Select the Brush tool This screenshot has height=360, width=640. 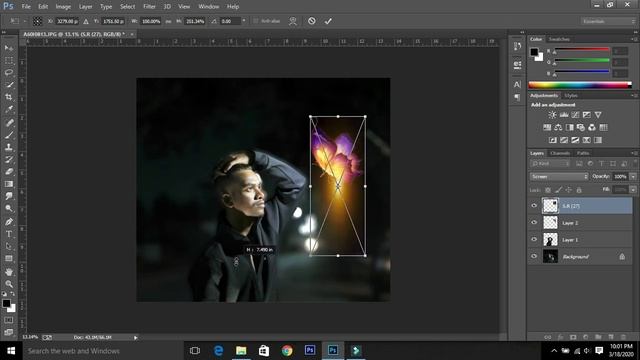click(9, 135)
